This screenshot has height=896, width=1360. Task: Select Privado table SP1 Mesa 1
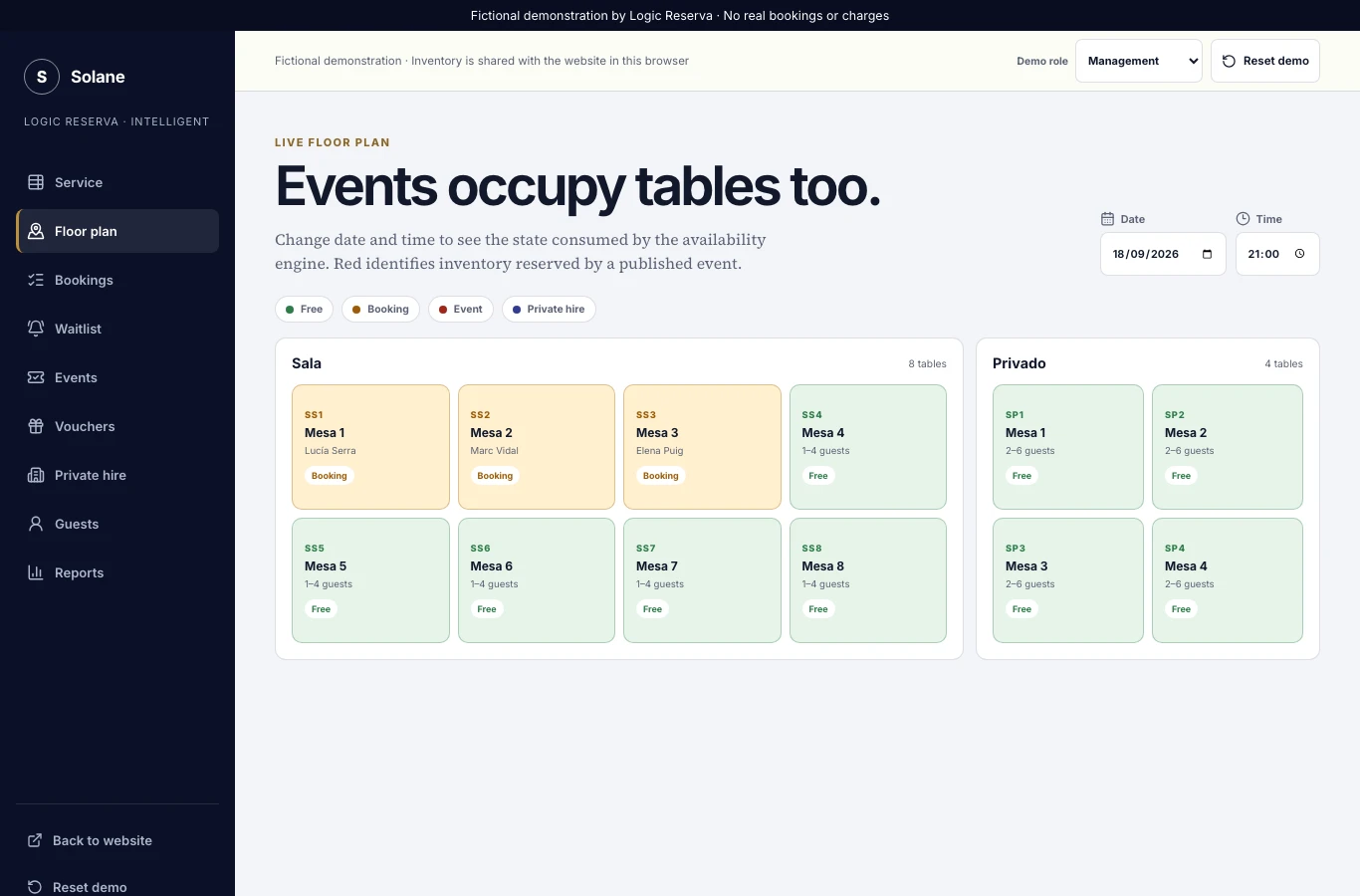(1068, 447)
